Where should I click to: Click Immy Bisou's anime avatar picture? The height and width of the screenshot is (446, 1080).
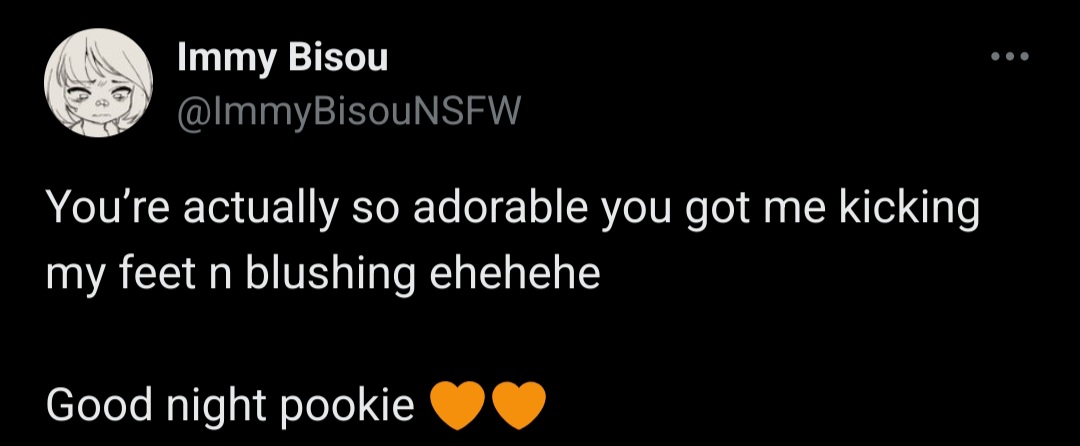(98, 83)
